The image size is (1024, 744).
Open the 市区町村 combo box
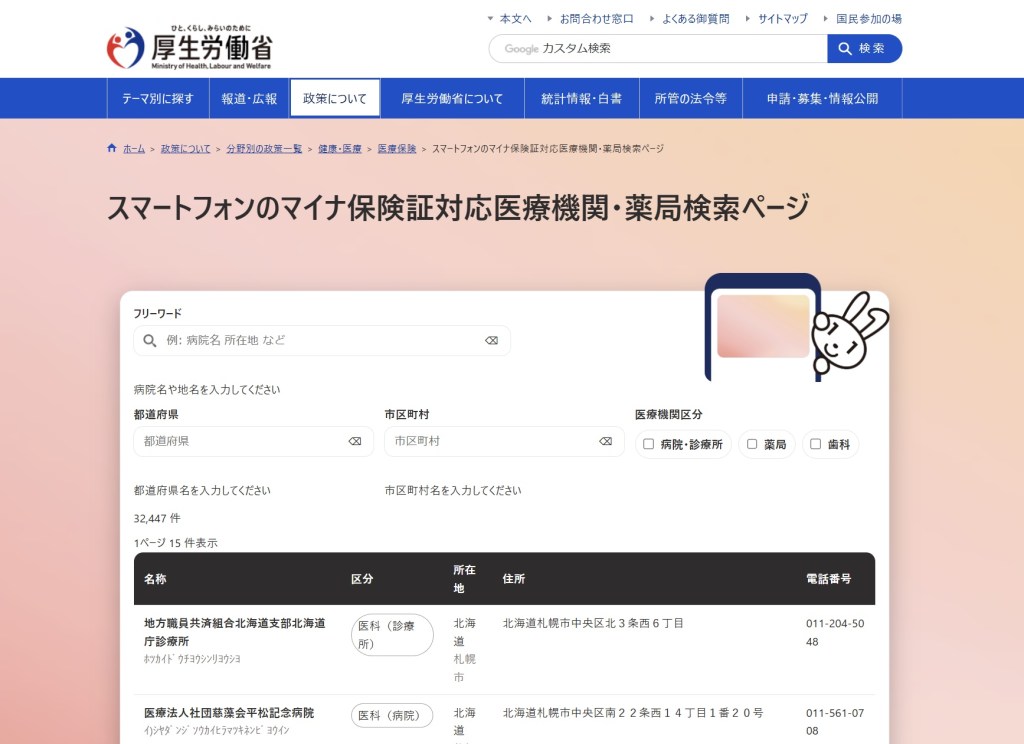[490, 441]
